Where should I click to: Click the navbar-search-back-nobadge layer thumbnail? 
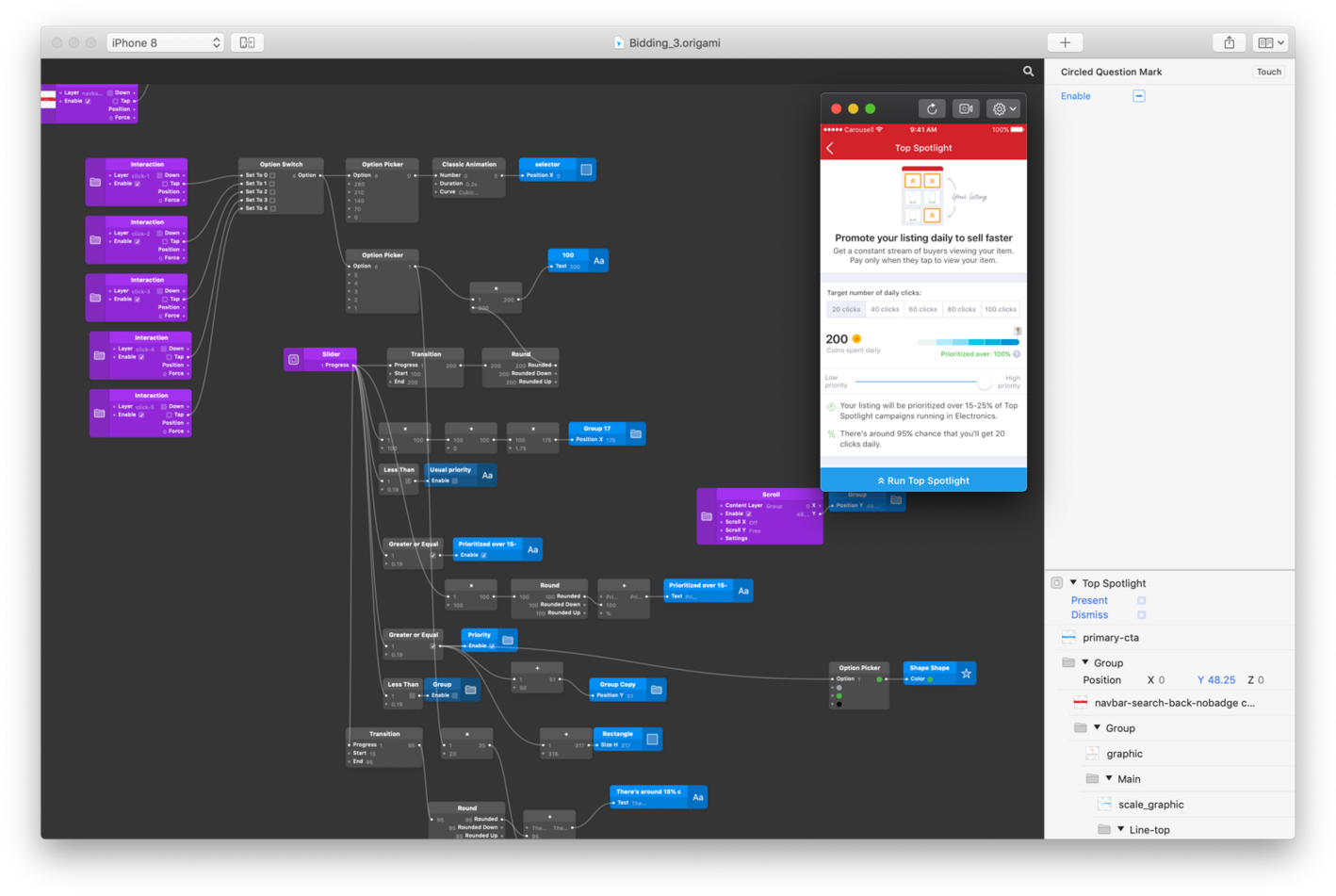(1081, 703)
